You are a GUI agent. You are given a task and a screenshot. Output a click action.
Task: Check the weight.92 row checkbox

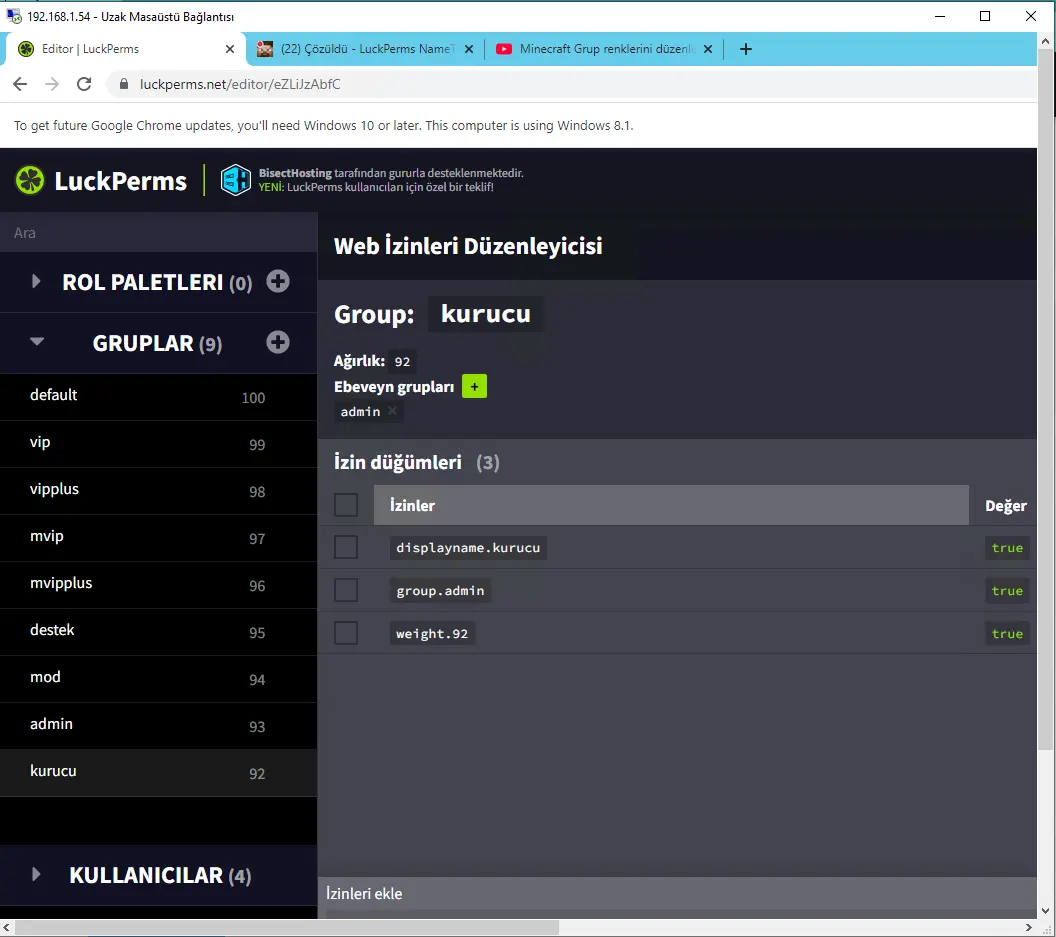click(x=346, y=633)
